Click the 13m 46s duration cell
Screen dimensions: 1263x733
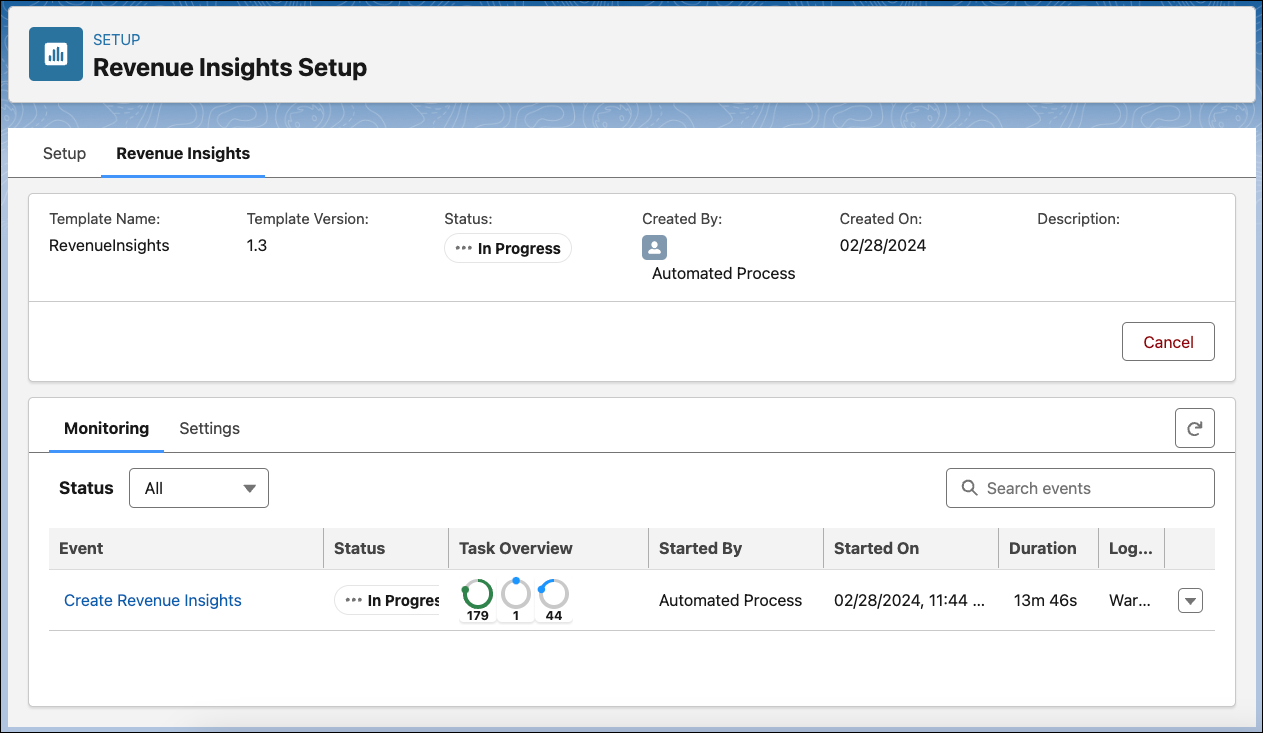click(x=1045, y=600)
